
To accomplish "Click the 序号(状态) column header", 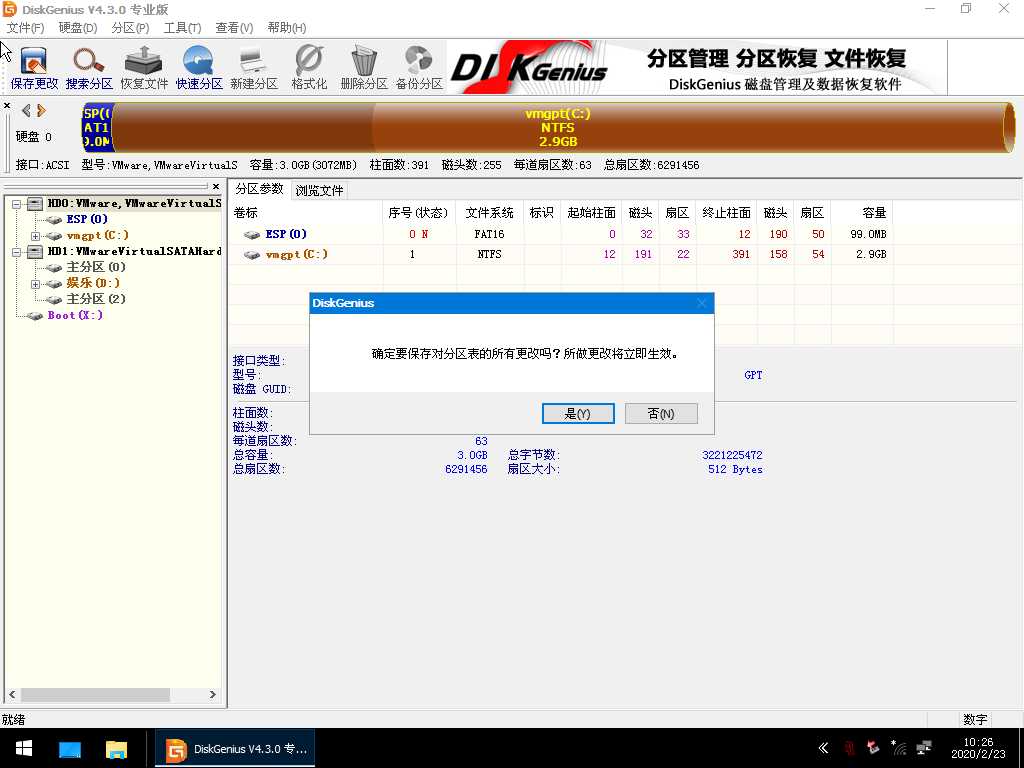I will [419, 213].
